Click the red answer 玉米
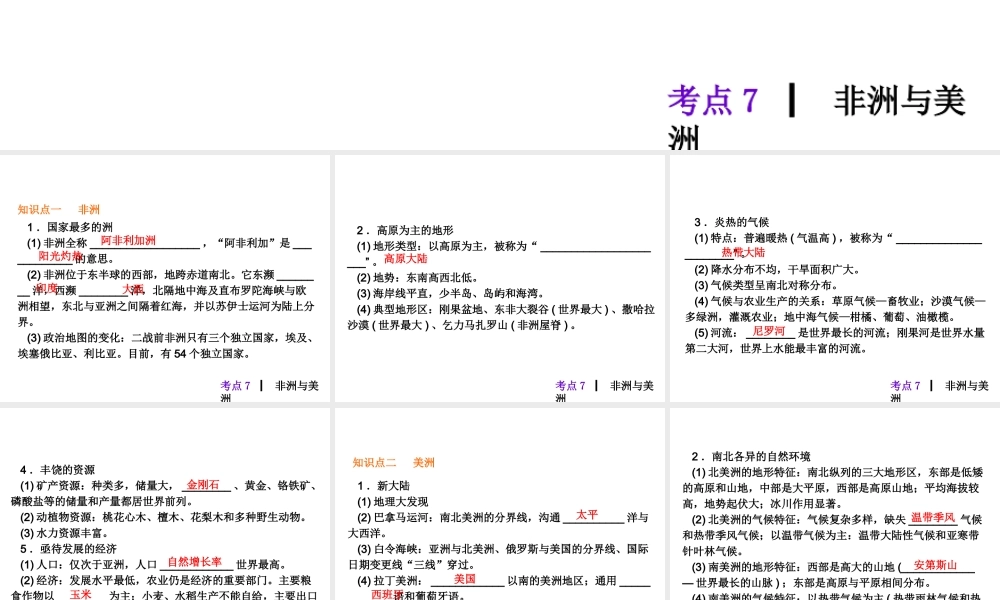Screen dimensions: 1000x600 tap(81, 594)
